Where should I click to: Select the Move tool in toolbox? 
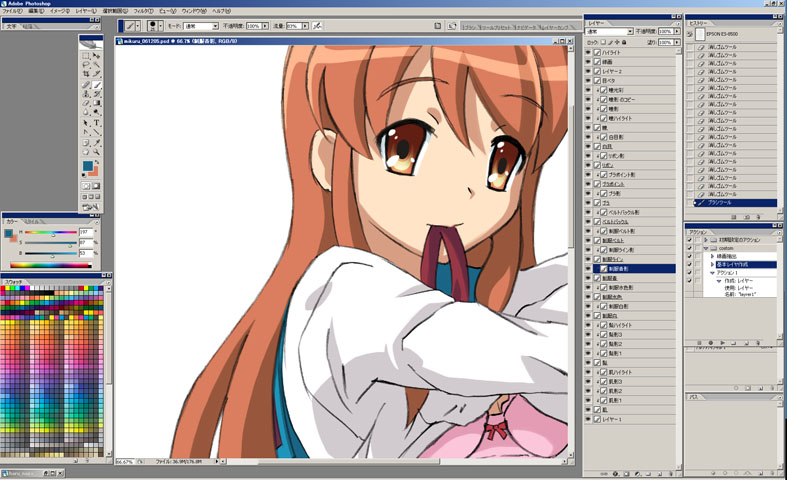pyautogui.click(x=96, y=56)
